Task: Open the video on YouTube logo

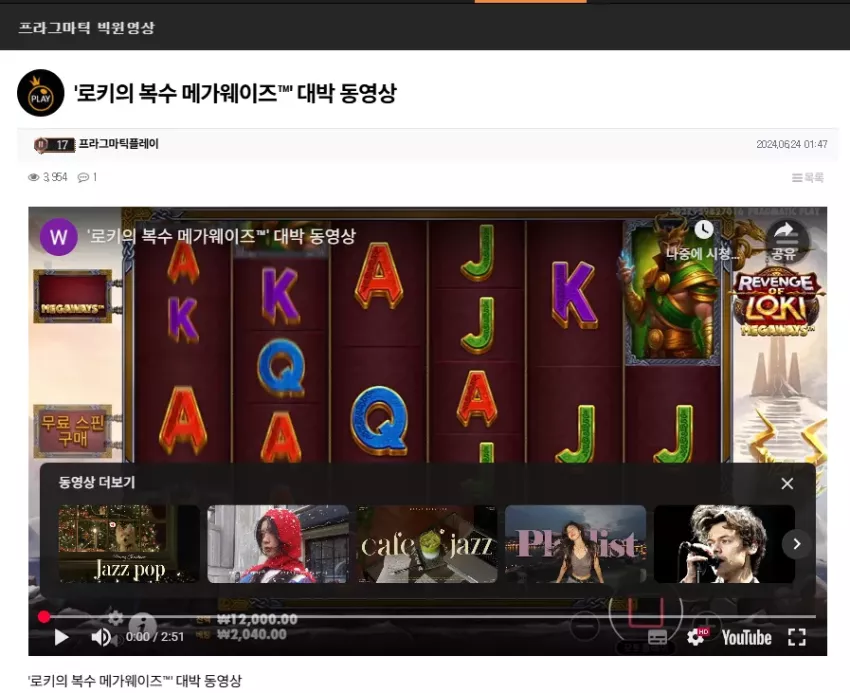Action: pos(746,638)
